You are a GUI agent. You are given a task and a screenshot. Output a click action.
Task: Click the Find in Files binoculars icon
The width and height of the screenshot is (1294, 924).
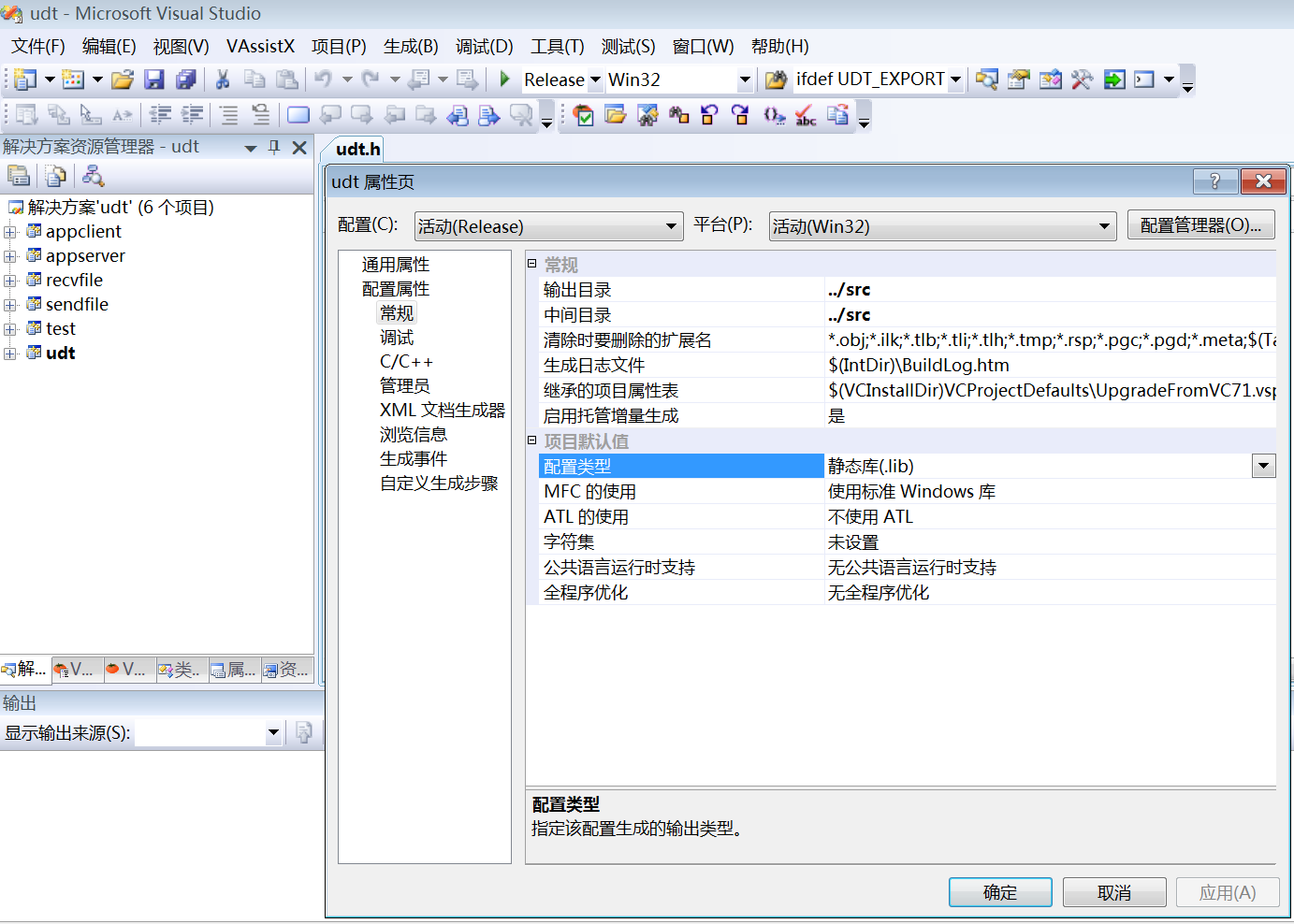click(776, 79)
